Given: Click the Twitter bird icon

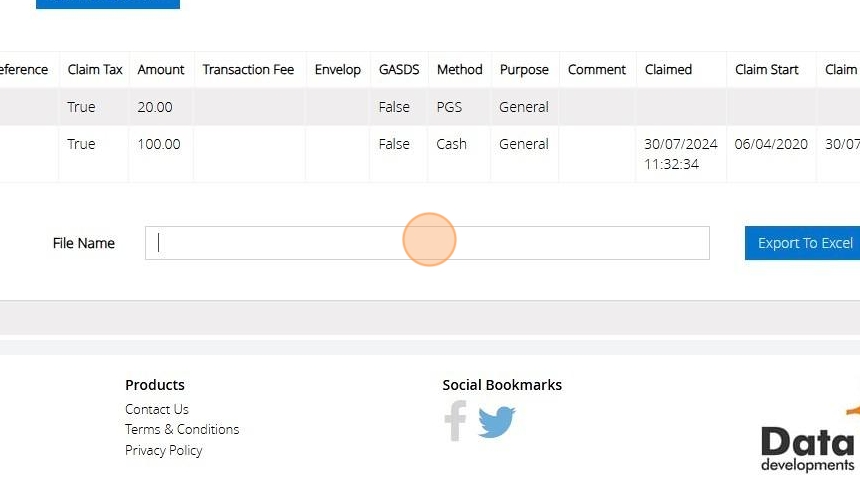Looking at the screenshot, I should click(496, 421).
